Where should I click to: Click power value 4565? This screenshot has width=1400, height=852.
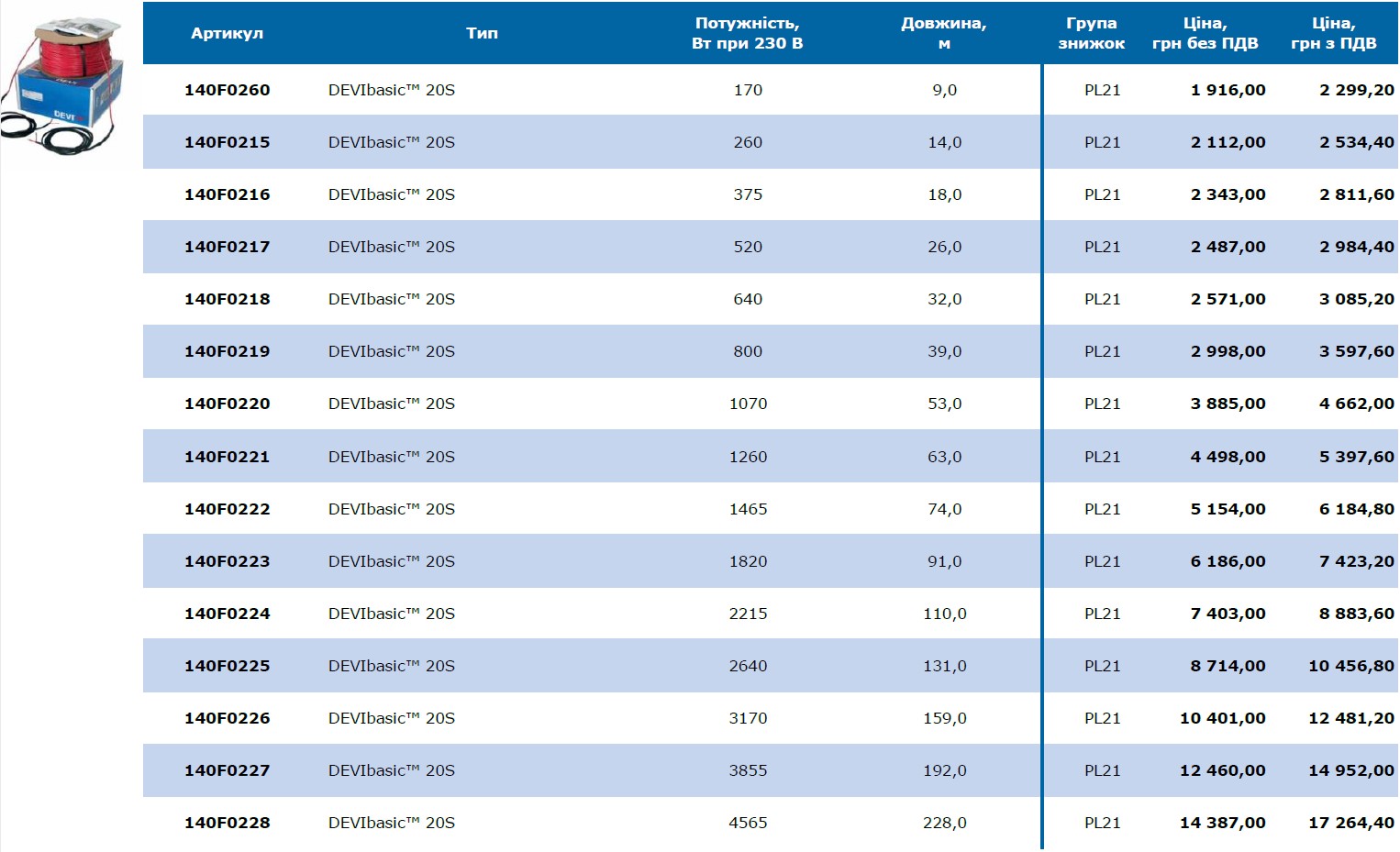pos(748,823)
